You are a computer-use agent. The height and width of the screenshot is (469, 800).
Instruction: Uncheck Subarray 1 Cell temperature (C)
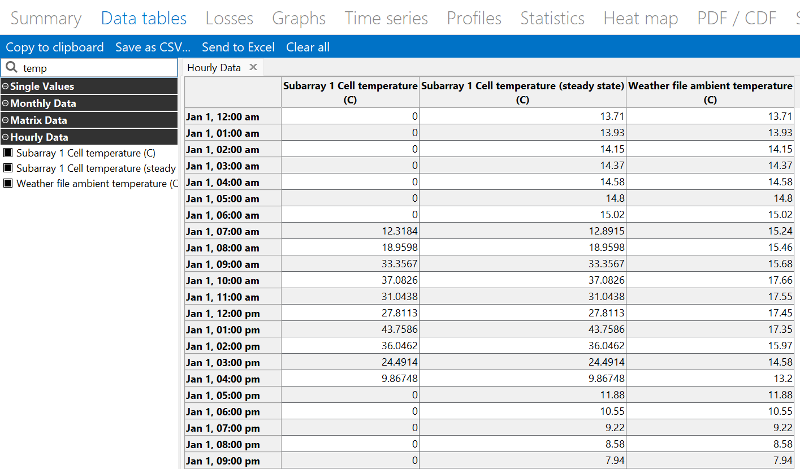point(7,153)
